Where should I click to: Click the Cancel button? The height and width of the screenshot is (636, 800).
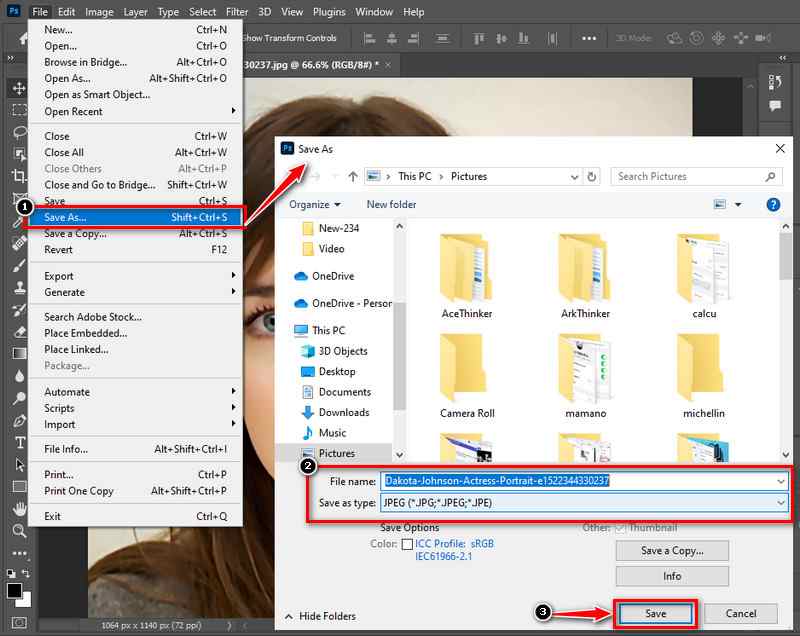[741, 614]
